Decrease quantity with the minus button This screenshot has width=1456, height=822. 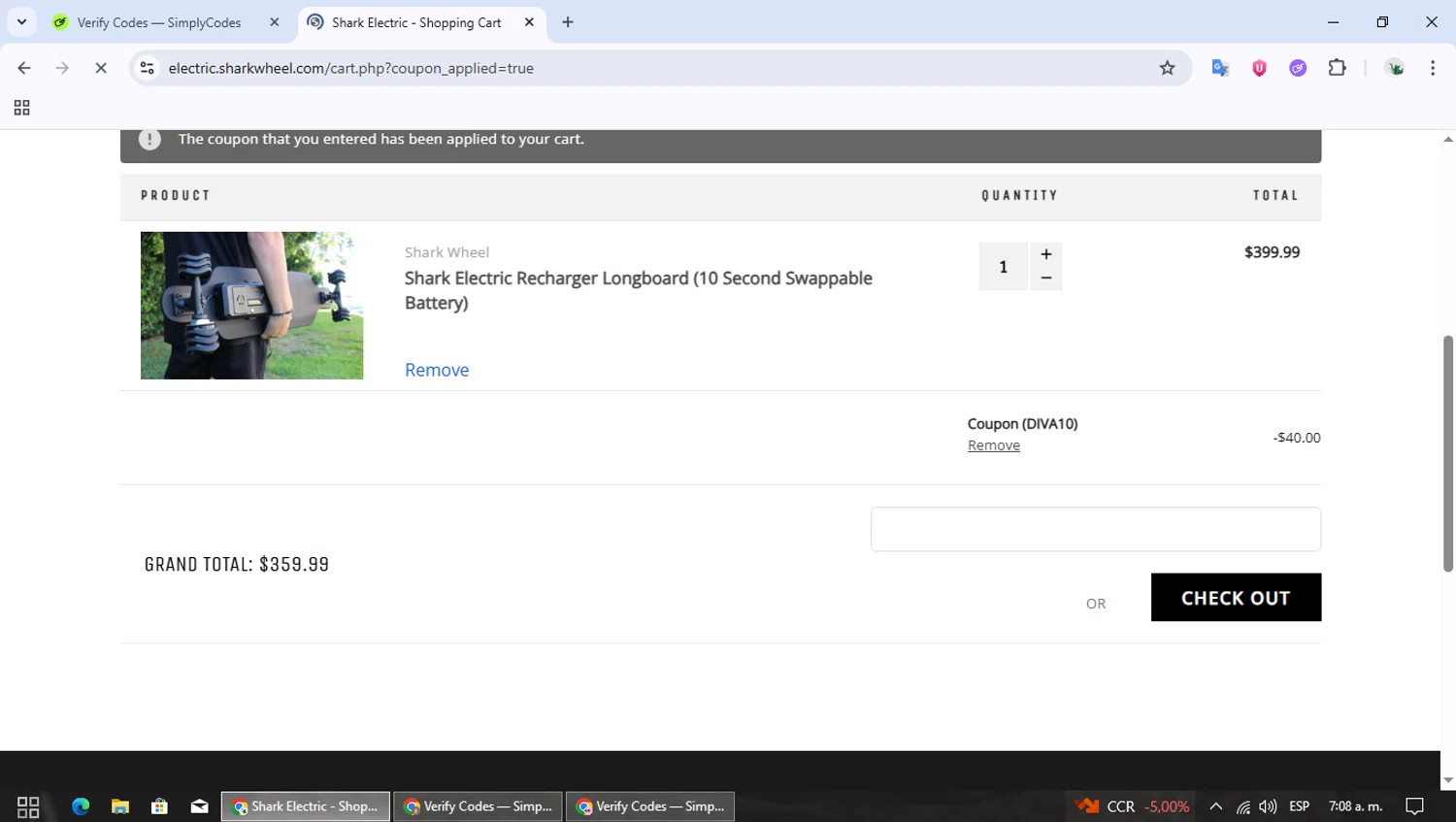[1045, 278]
